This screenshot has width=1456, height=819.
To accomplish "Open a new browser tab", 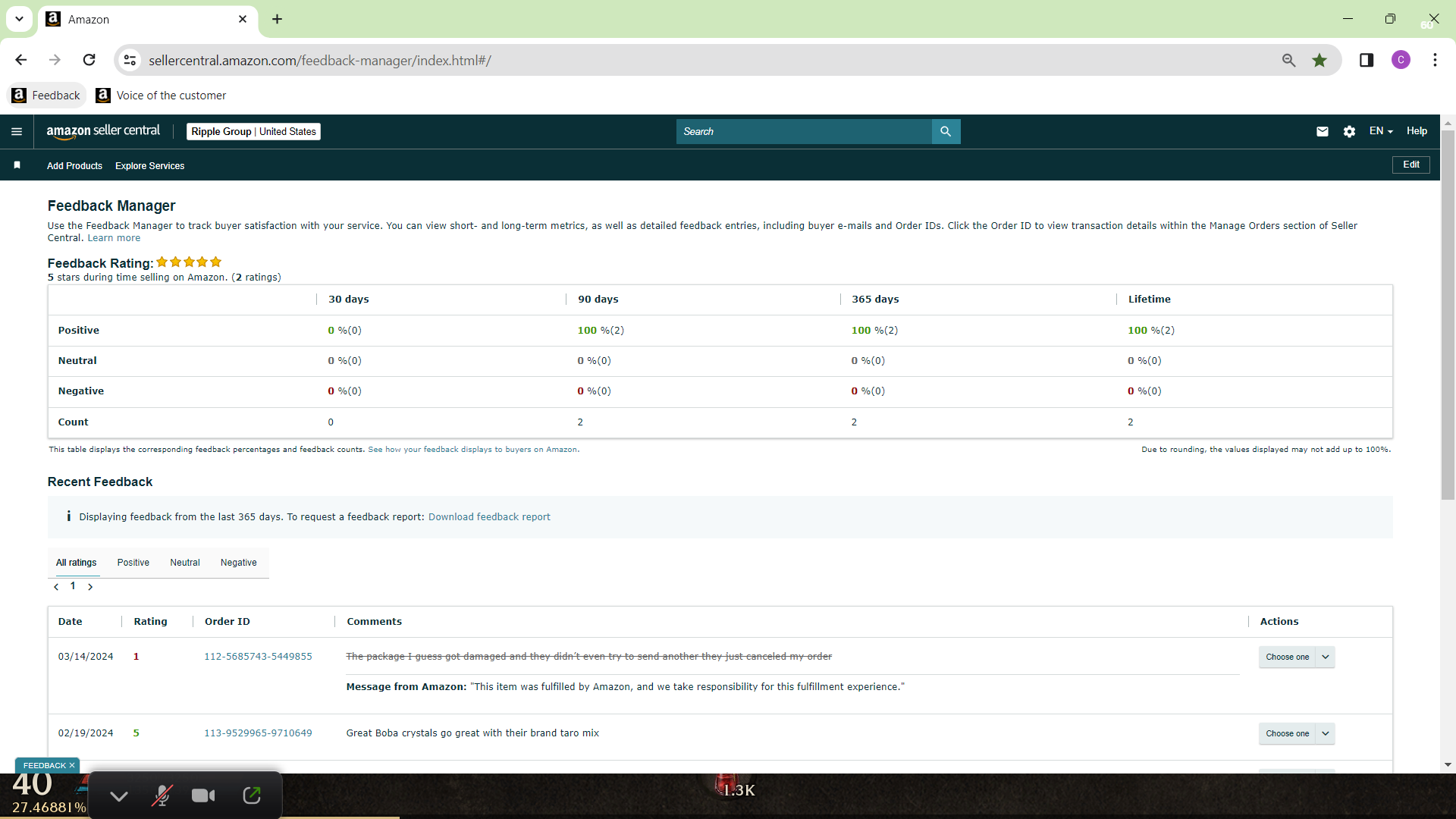I will (277, 19).
